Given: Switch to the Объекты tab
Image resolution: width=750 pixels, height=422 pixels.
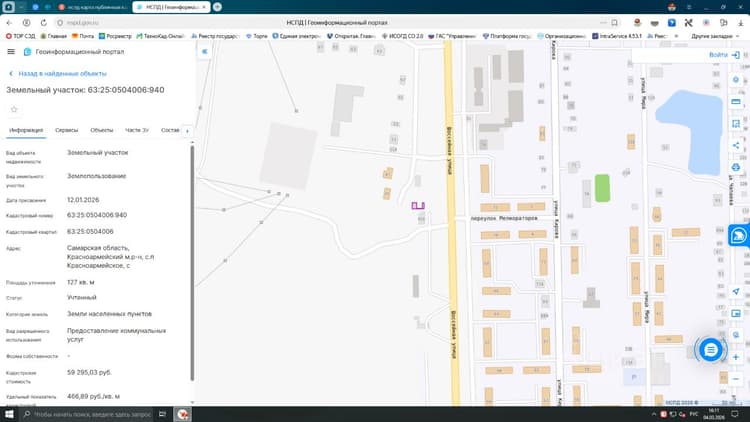Looking at the screenshot, I should 101,130.
